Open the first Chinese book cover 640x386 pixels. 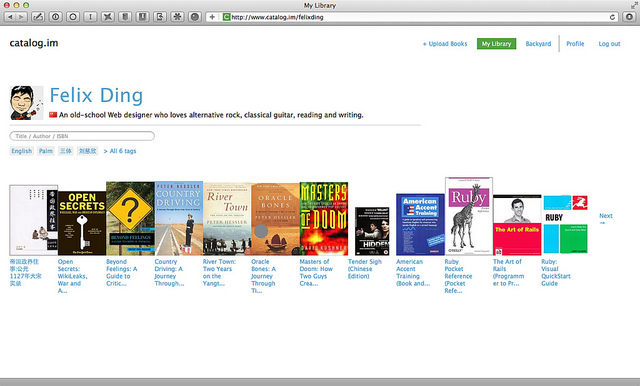click(x=33, y=220)
